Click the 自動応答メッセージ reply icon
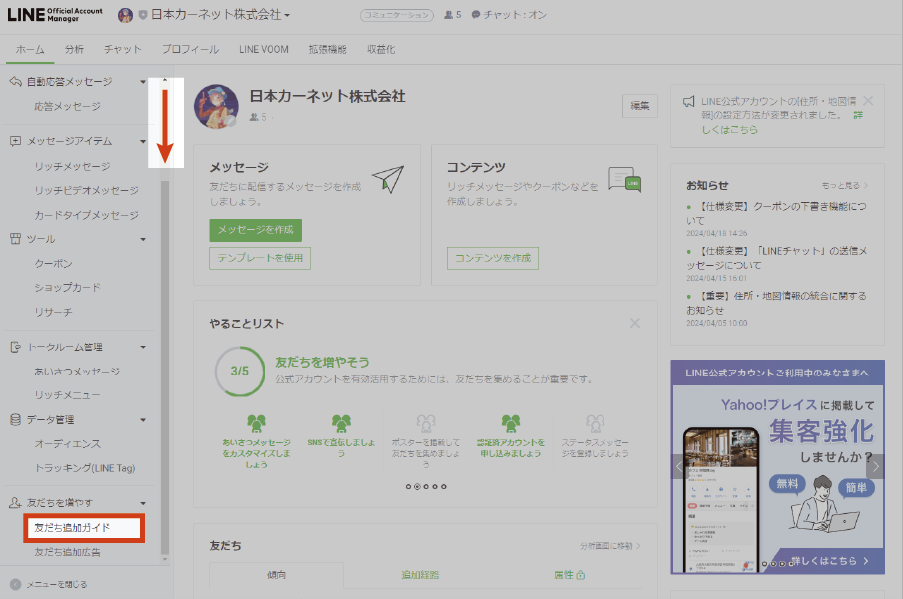 (16, 82)
